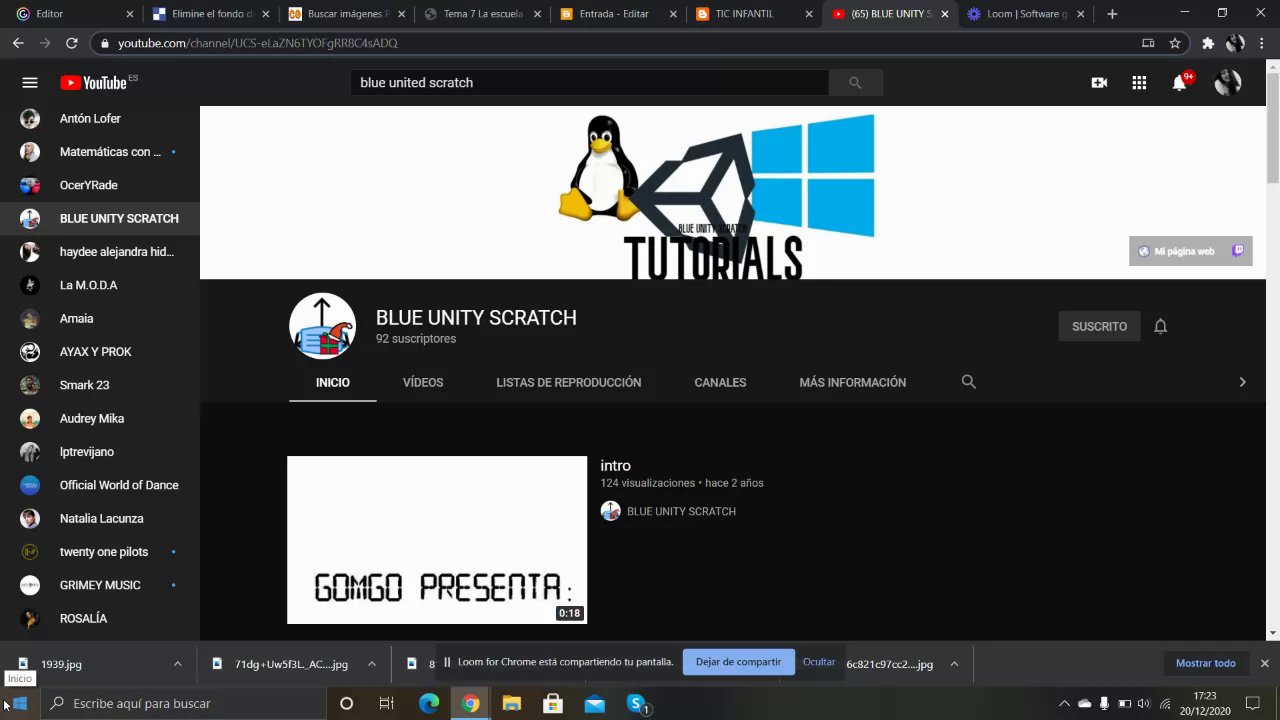Search within channel magnifier icon
The height and width of the screenshot is (720, 1280).
[x=968, y=382]
